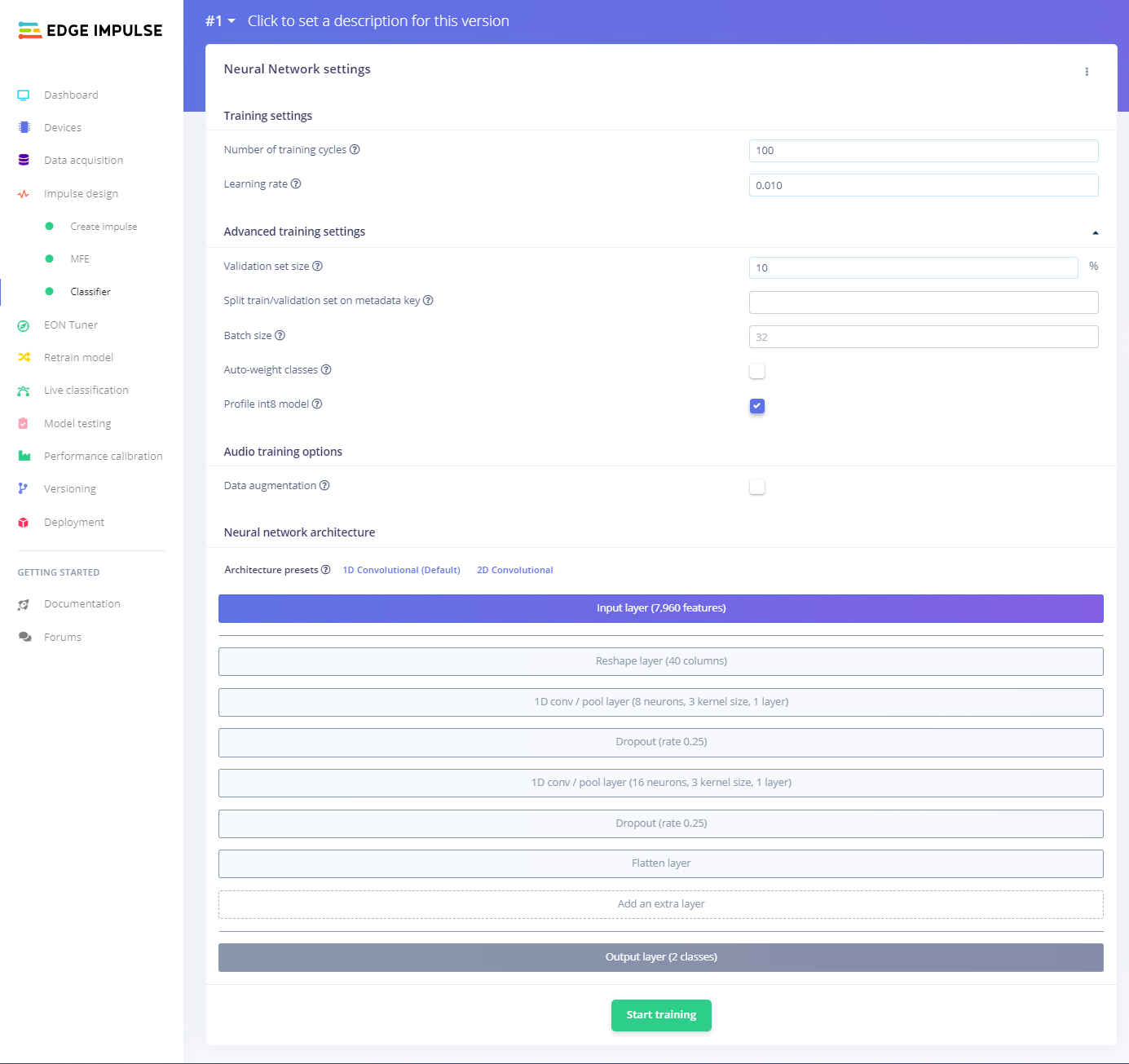The image size is (1129, 1064).
Task: Click the Live classification icon
Action: tap(24, 391)
